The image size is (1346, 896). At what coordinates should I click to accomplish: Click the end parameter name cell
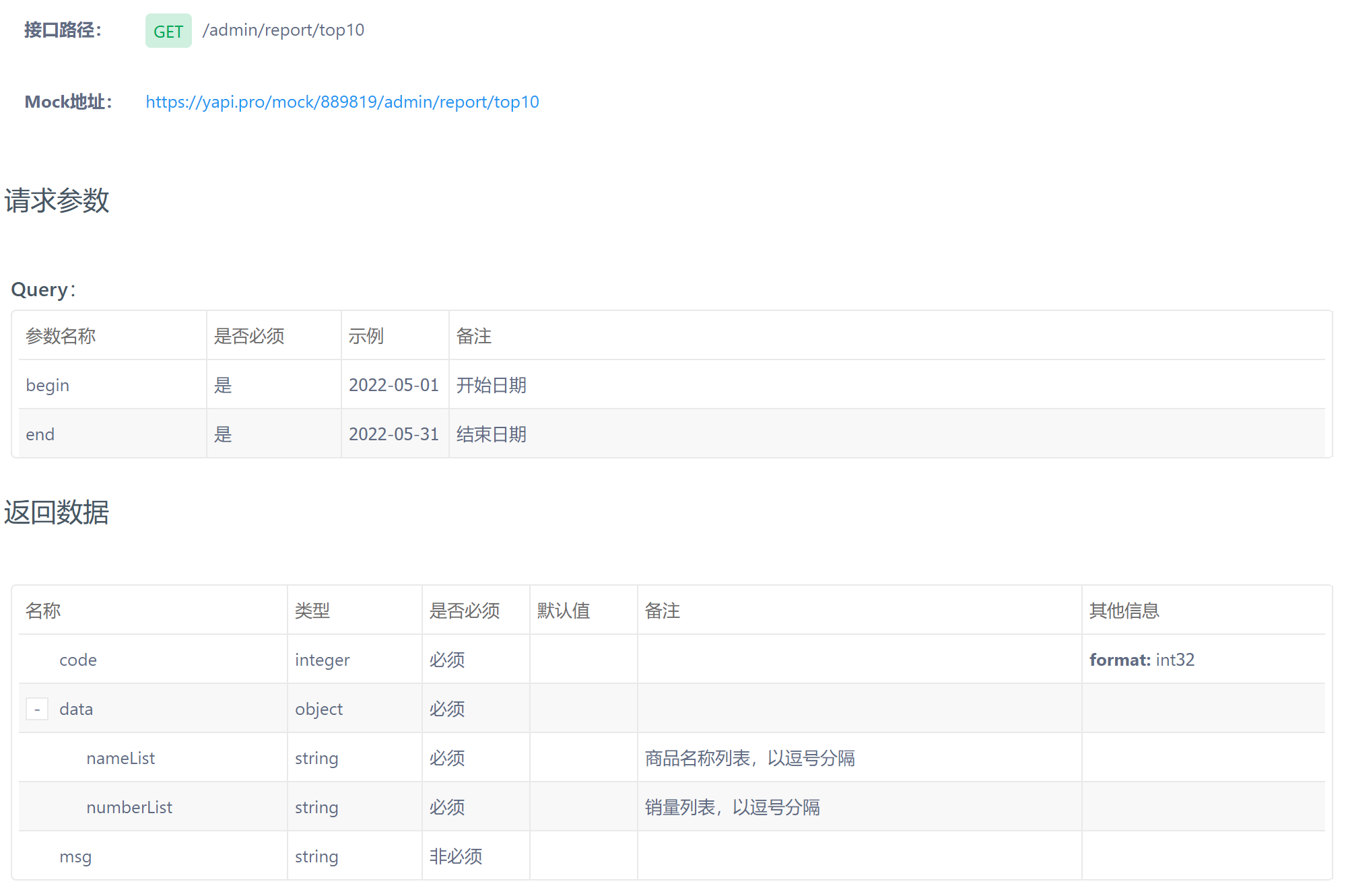(x=40, y=434)
